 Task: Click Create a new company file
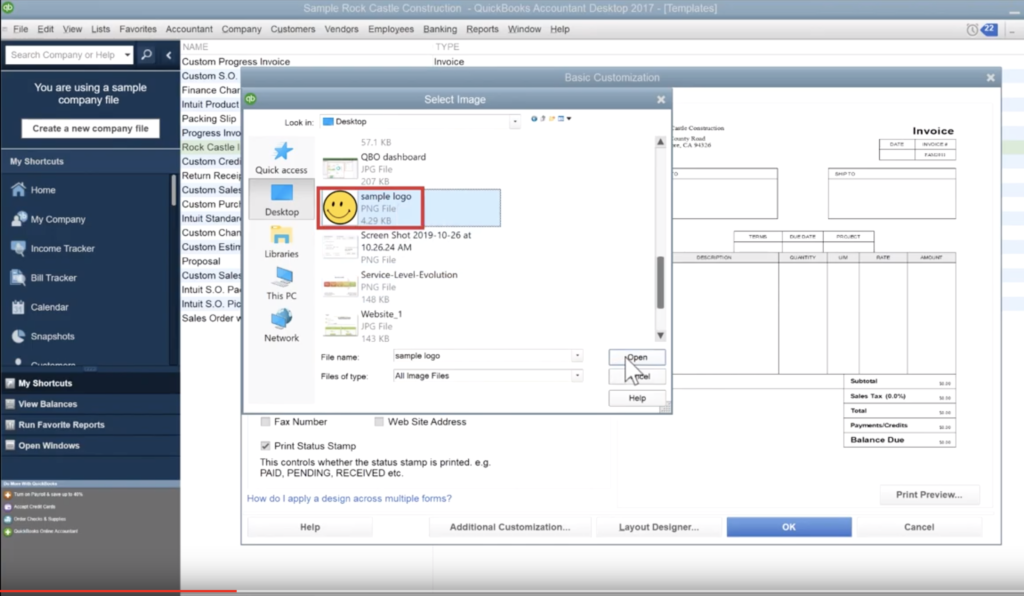pos(90,129)
